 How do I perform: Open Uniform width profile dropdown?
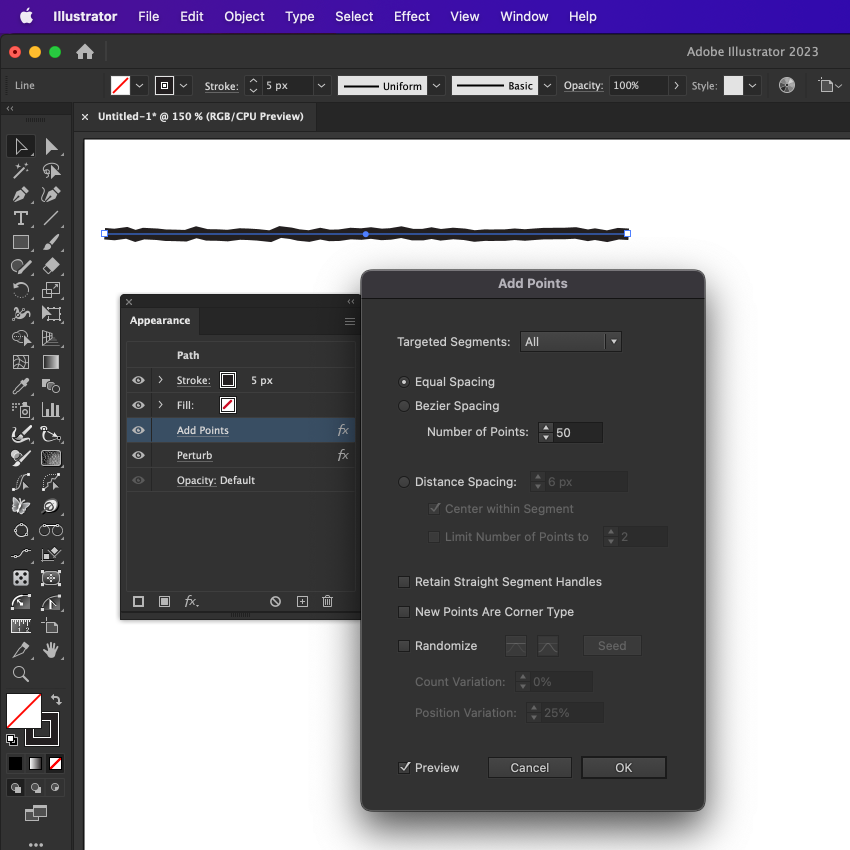436,86
